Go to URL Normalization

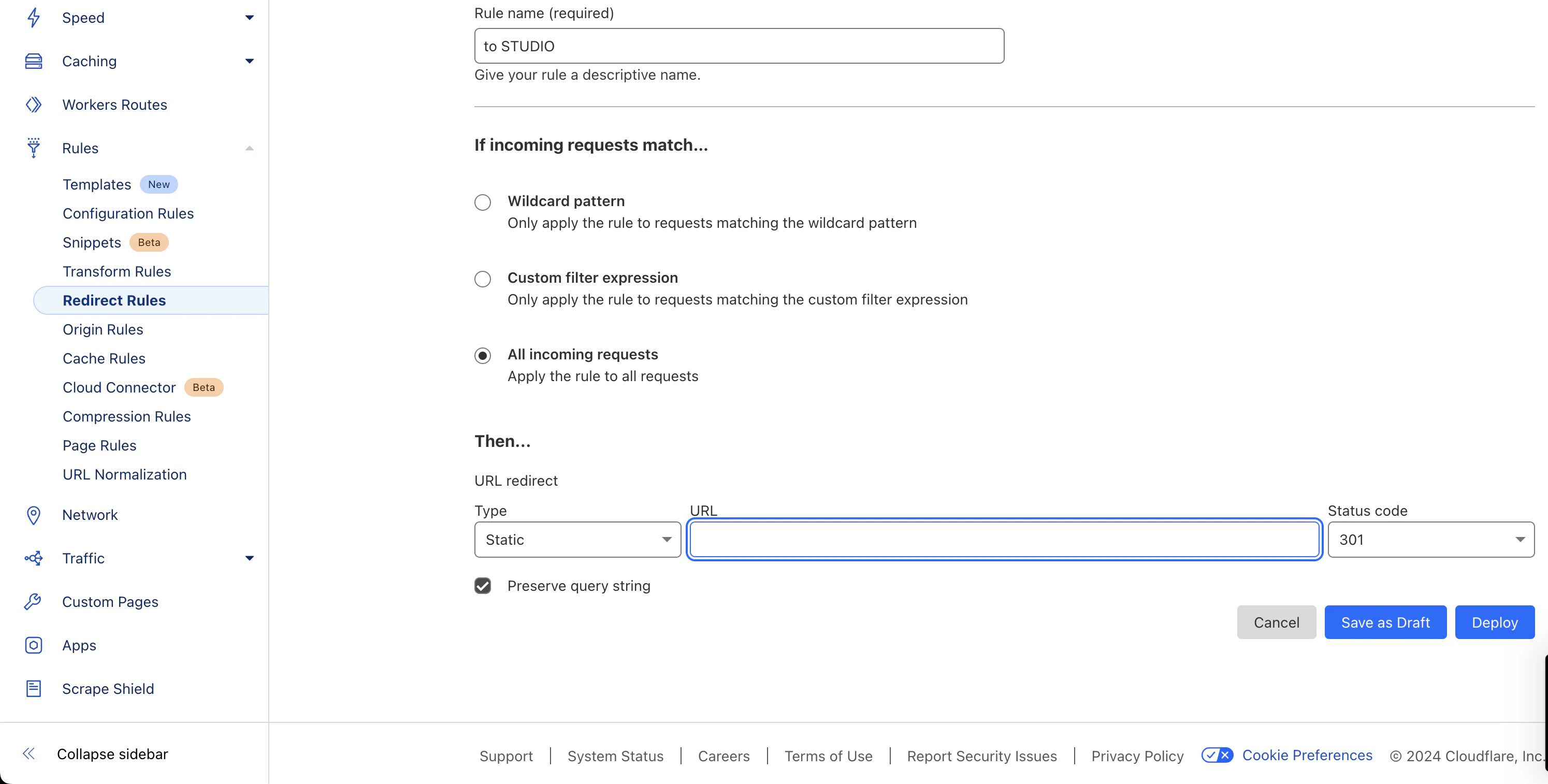tap(125, 475)
